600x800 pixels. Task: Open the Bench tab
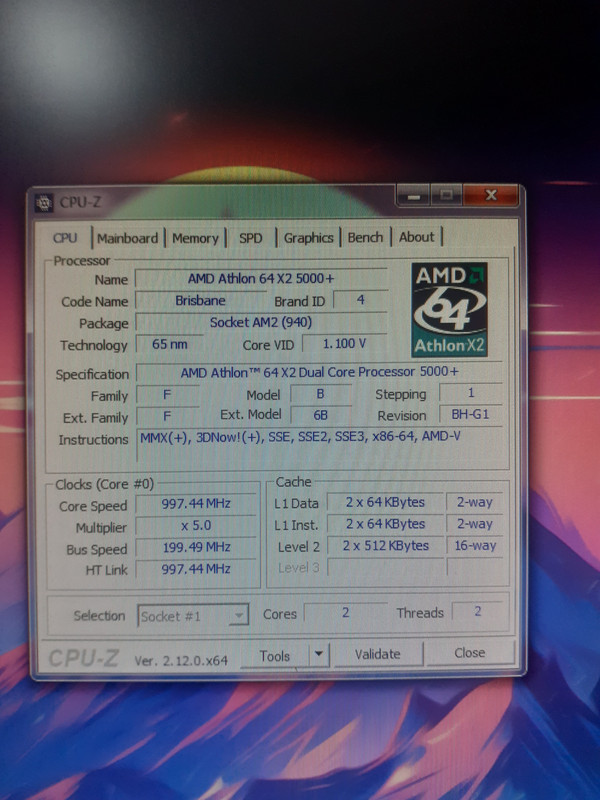[x=365, y=237]
